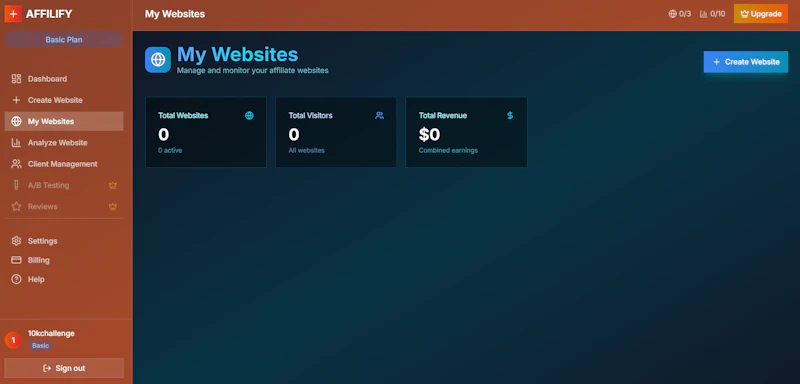Image resolution: width=800 pixels, height=384 pixels.
Task: Click the Basic badge under 10kchallenge
Action: pyautogui.click(x=40, y=346)
